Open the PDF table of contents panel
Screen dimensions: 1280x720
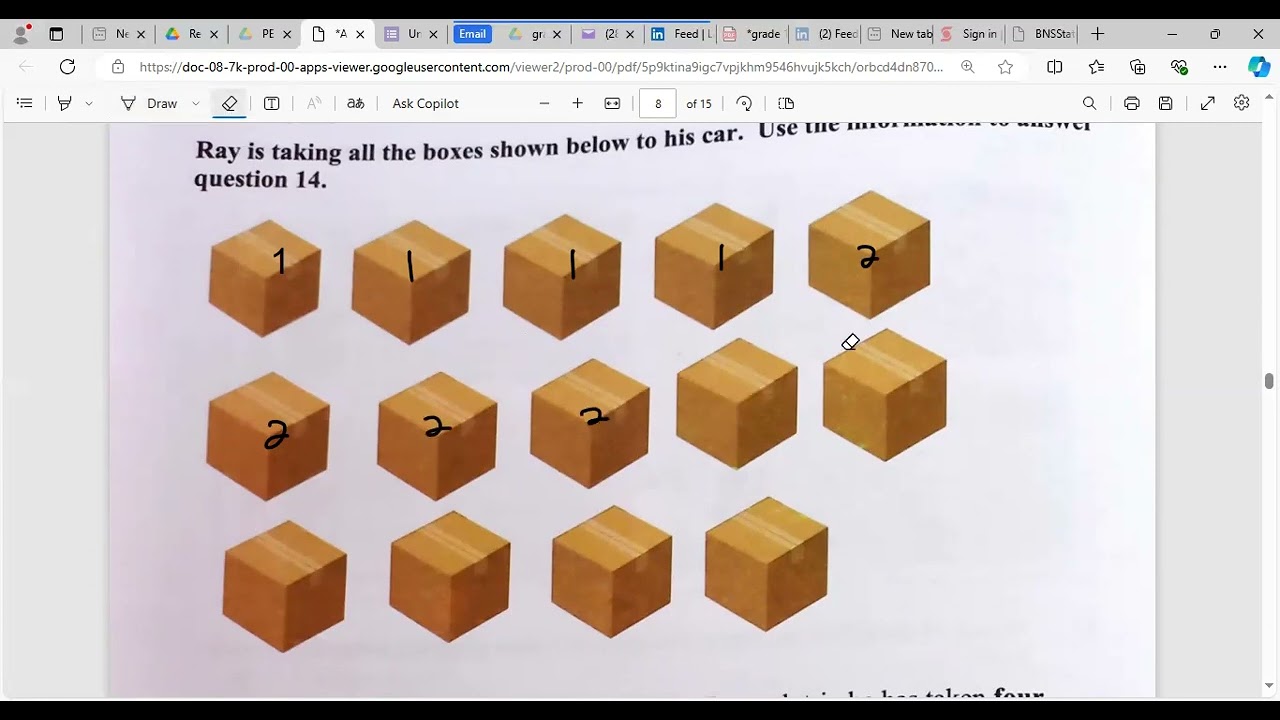pyautogui.click(x=25, y=103)
